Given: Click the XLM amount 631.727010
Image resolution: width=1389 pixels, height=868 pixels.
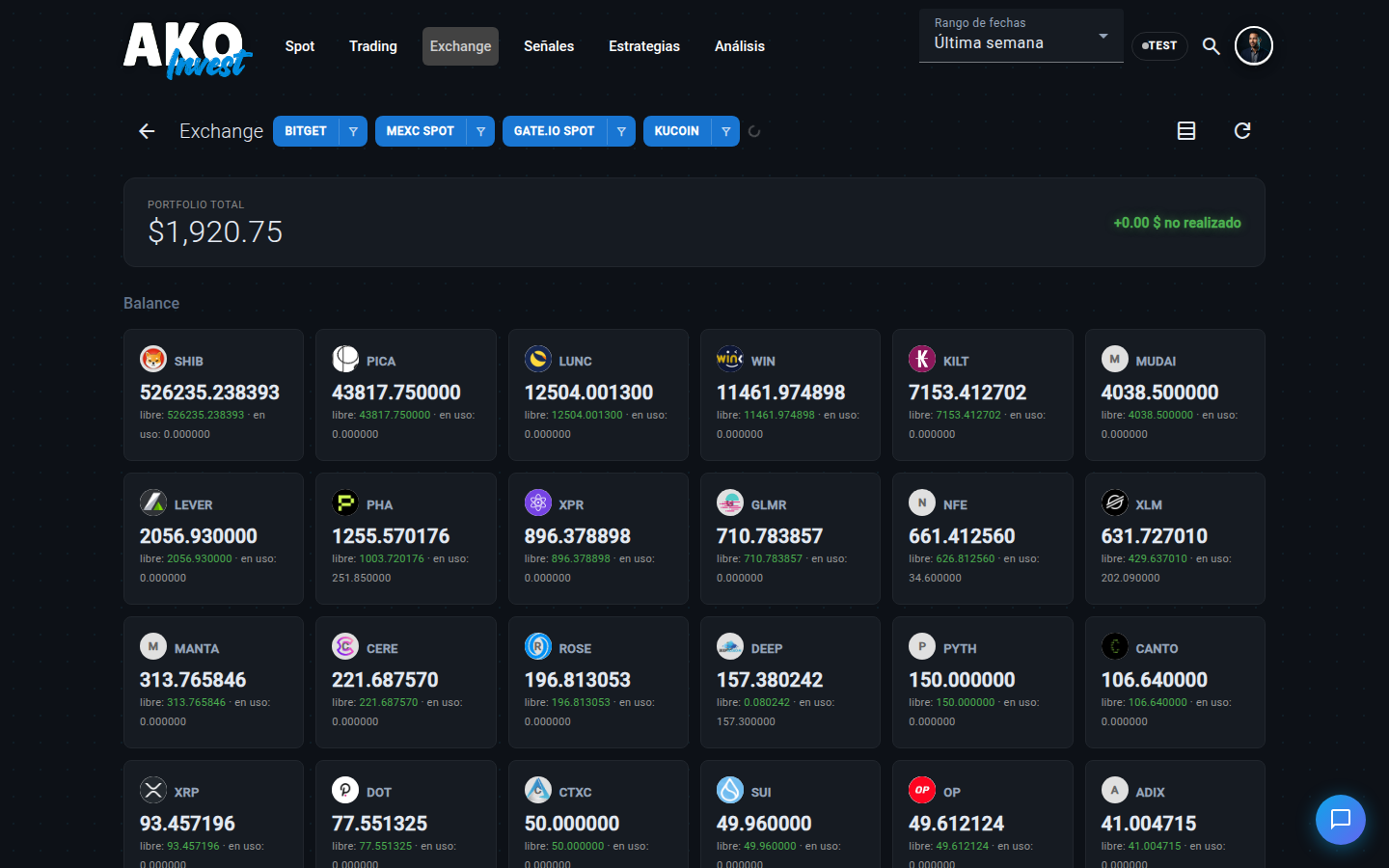Looking at the screenshot, I should coord(1155,536).
